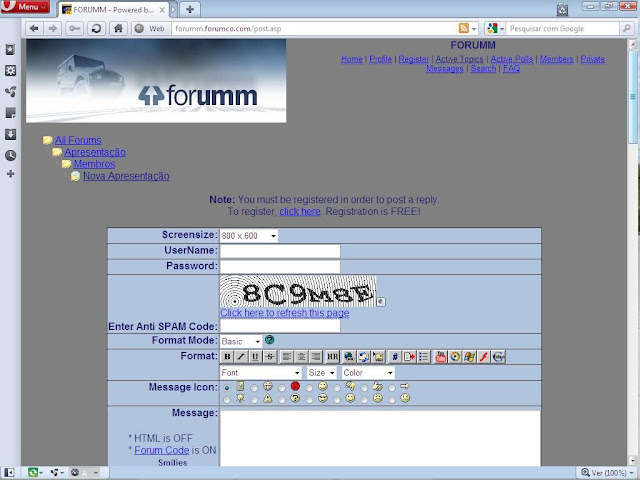The image size is (640, 480).
Task: Expand the RSS feed dropdown arrow
Action: click(474, 29)
